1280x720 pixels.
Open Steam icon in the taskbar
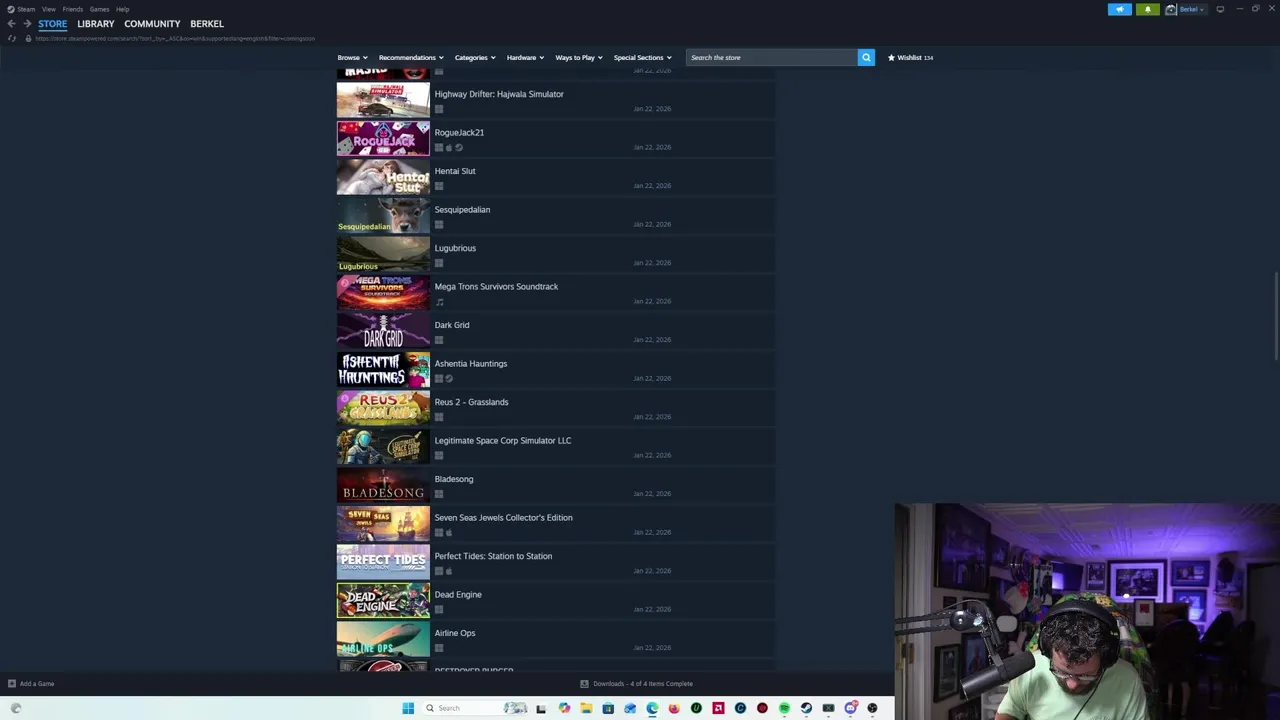(806, 708)
